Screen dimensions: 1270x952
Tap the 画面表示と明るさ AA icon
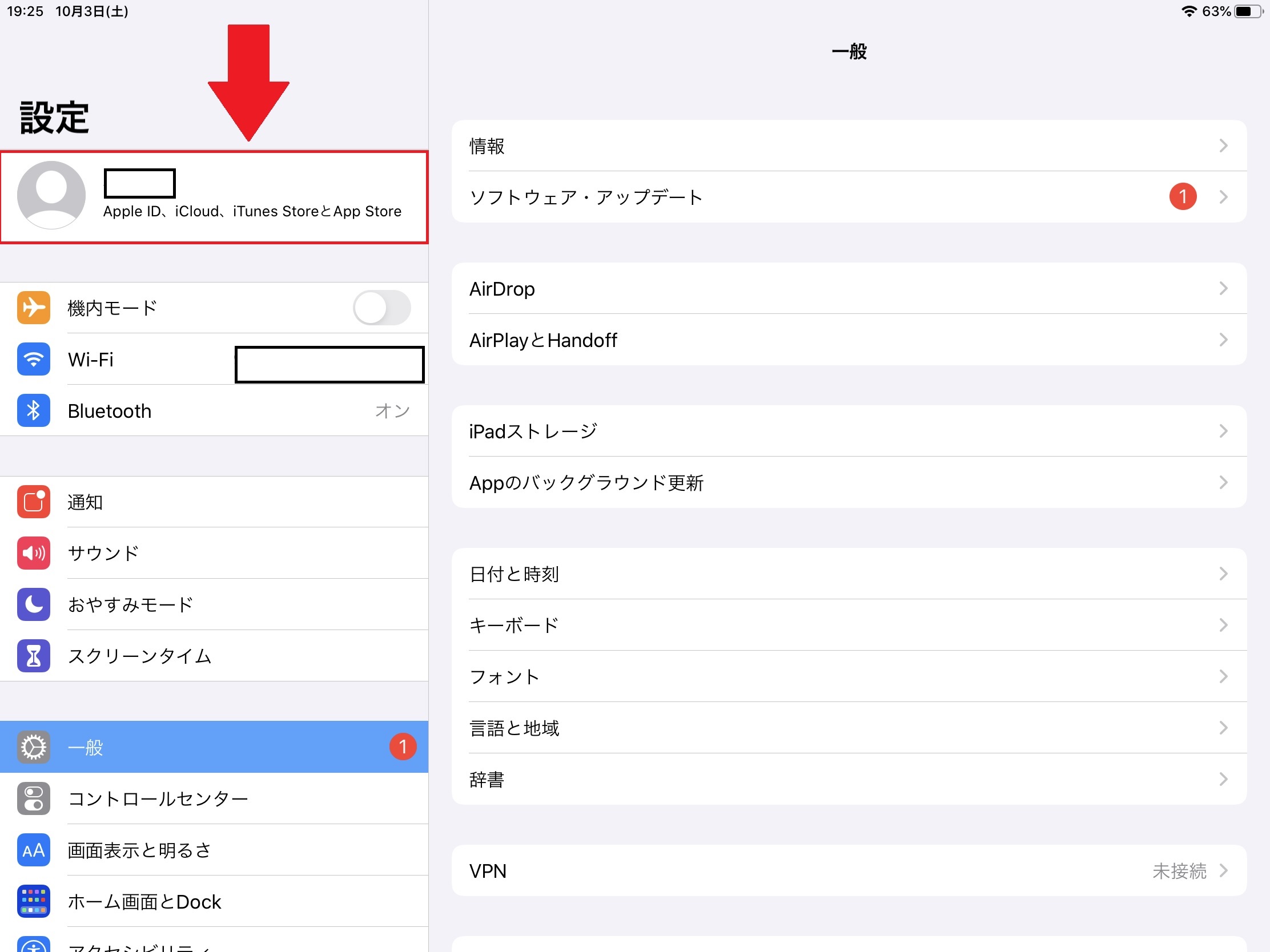[x=33, y=850]
